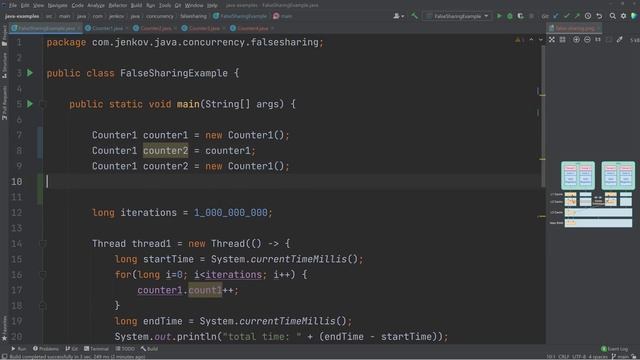The height and width of the screenshot is (360, 640).
Task: Collapse main method fold marker at line 5
Action: pos(42,104)
